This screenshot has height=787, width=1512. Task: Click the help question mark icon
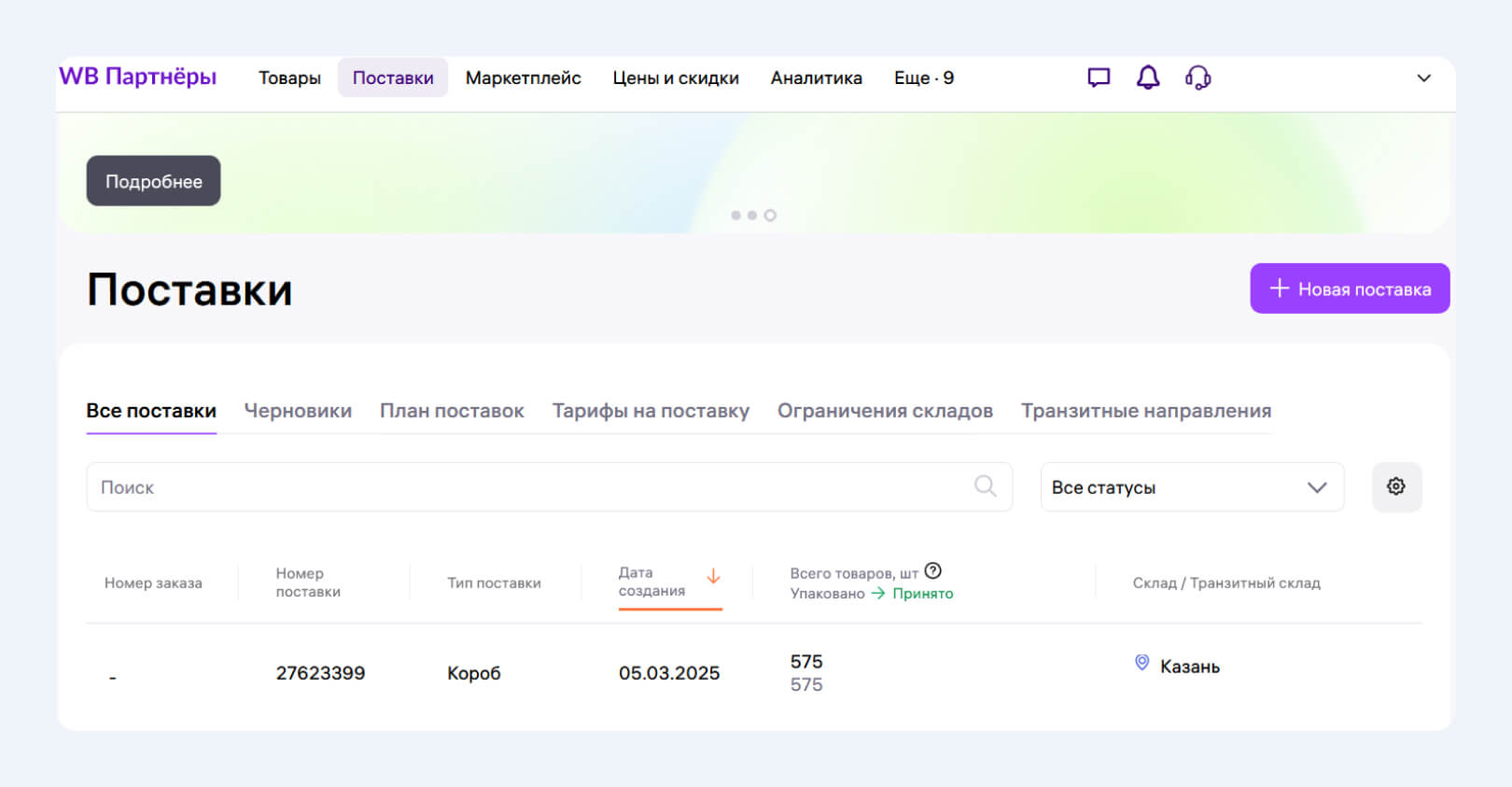(932, 571)
